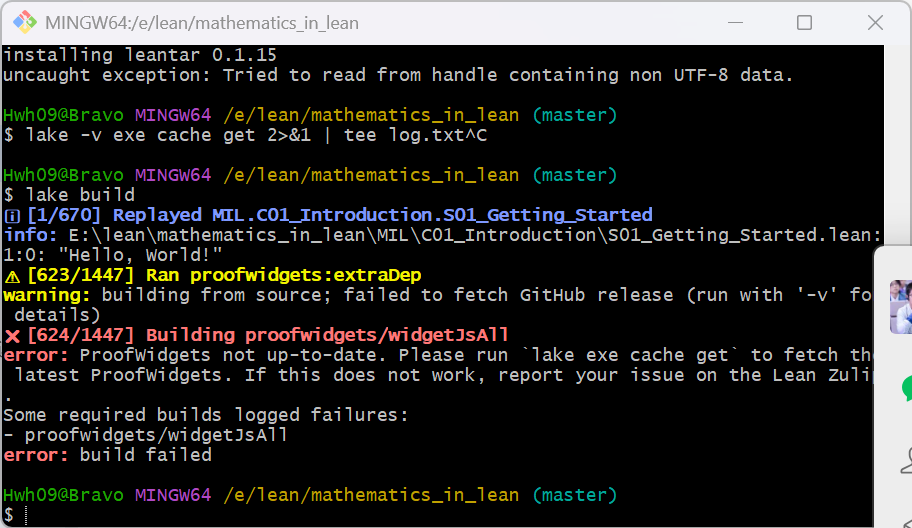The width and height of the screenshot is (912, 528).
Task: Click the yellow warning triangle icon
Action: pos(12,275)
